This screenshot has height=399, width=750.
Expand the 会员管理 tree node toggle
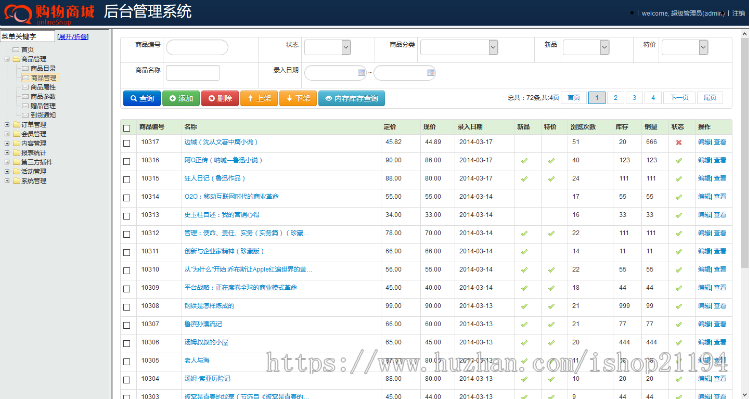click(x=7, y=134)
